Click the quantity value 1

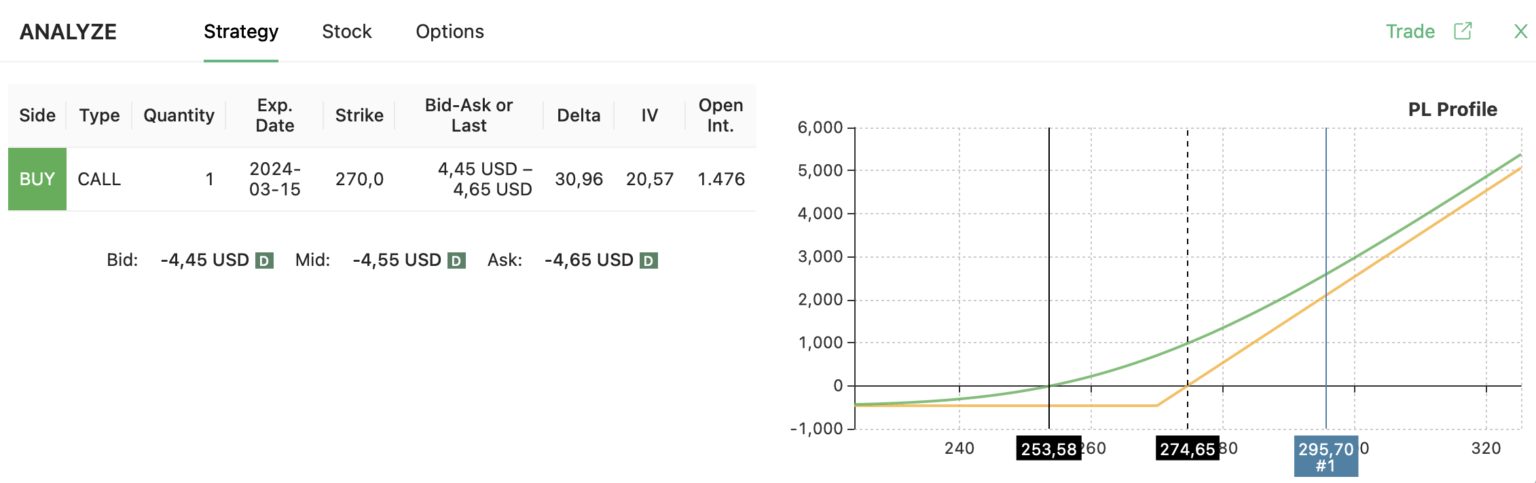click(x=209, y=179)
